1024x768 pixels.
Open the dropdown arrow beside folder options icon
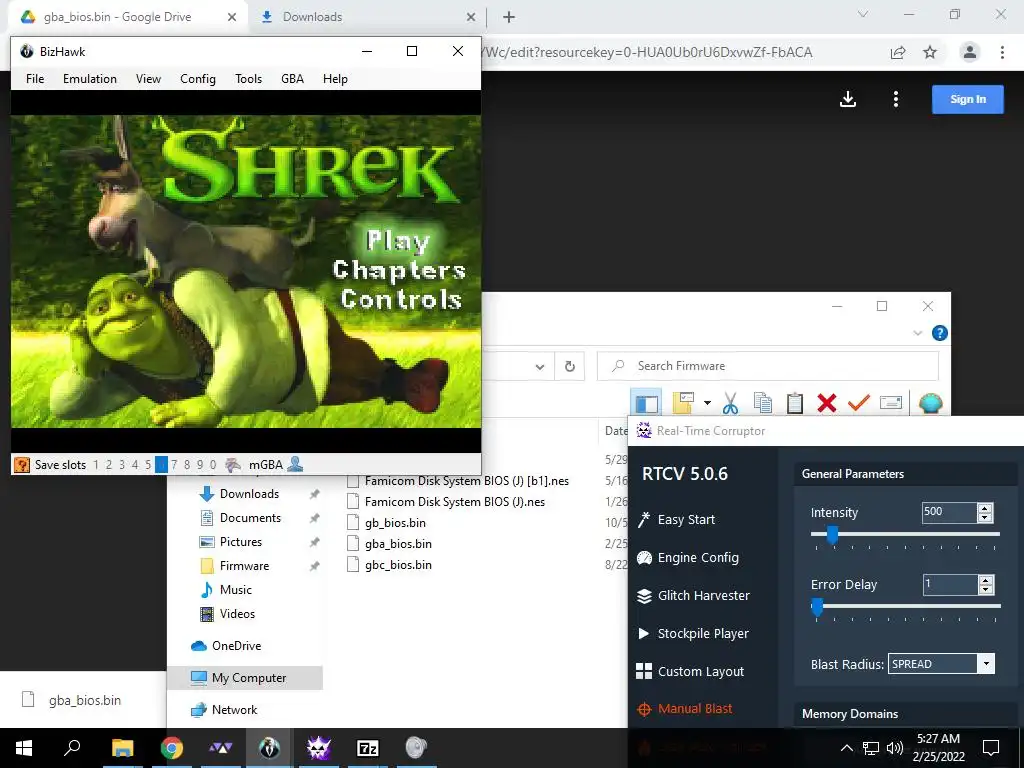[x=707, y=403]
